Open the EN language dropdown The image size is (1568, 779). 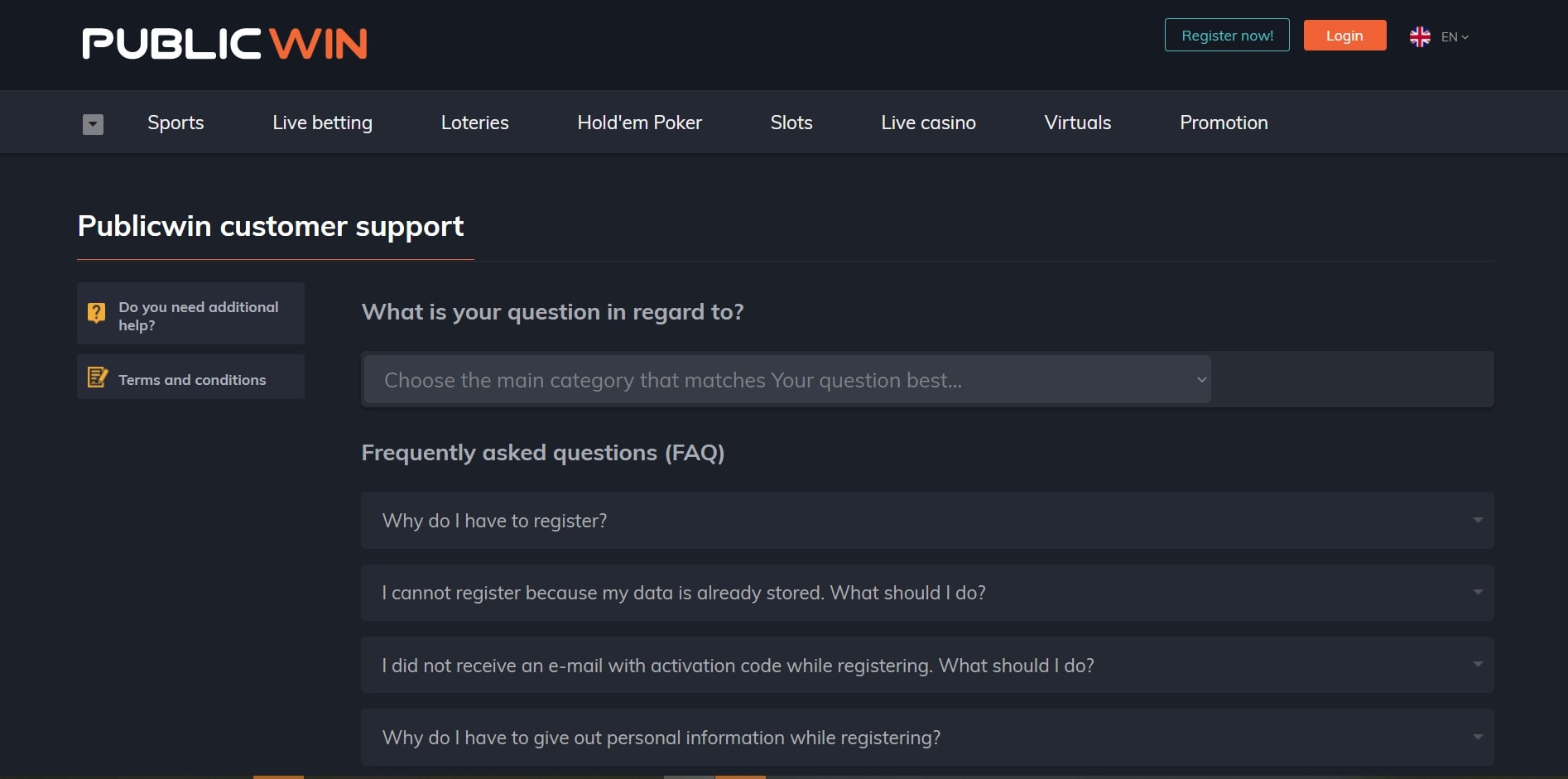tap(1455, 37)
